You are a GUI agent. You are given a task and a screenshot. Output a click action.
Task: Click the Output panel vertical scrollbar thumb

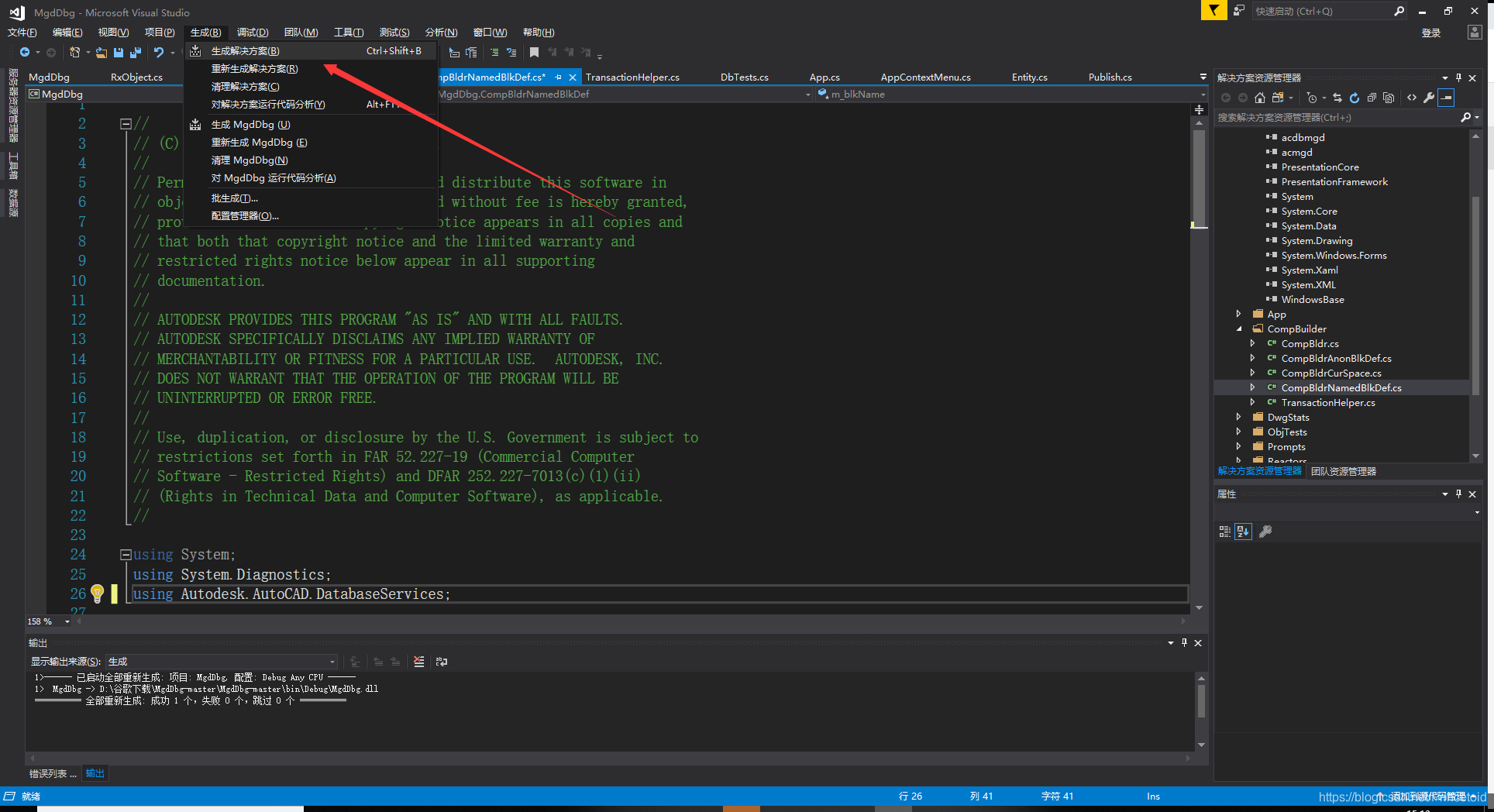click(1201, 700)
